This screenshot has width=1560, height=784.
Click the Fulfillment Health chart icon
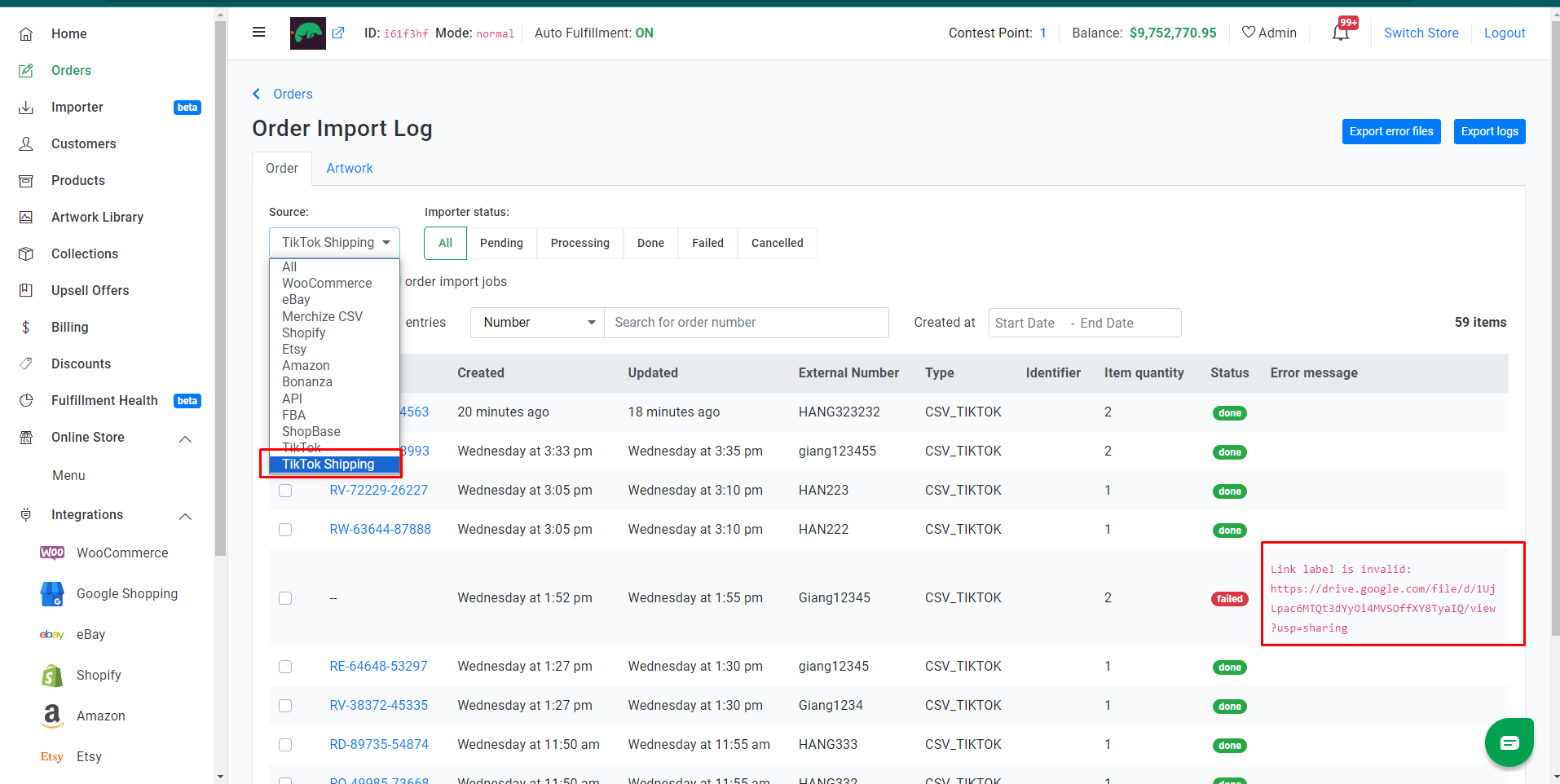click(x=26, y=401)
